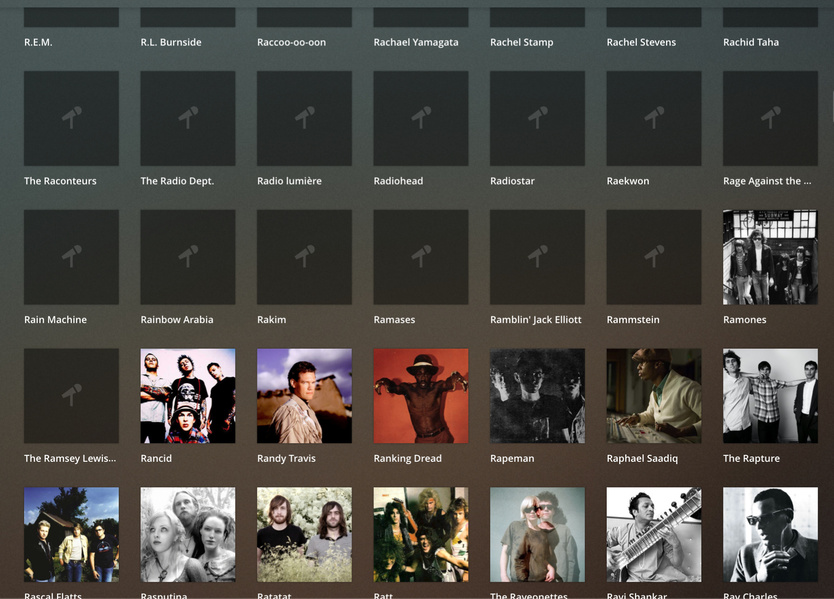
Task: Open the Rasputina group photo
Action: pos(188,535)
